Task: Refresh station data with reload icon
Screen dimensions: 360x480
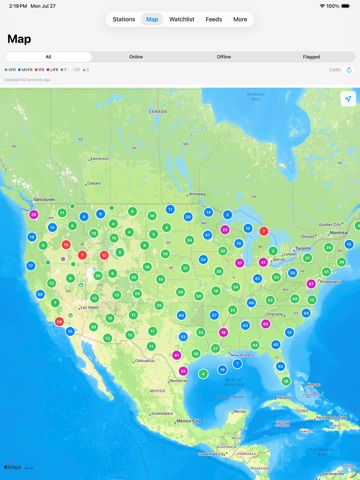Action: tap(349, 70)
